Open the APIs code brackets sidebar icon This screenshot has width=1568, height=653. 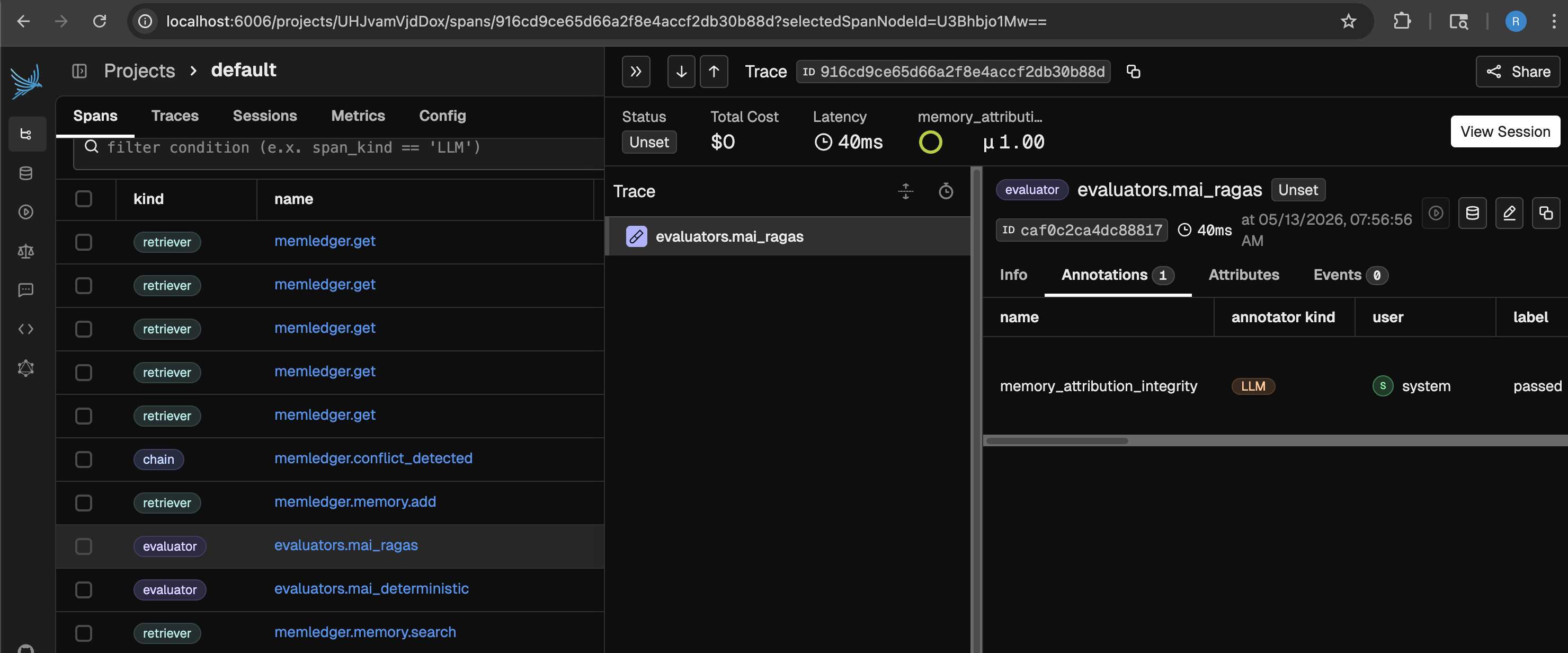(x=26, y=329)
